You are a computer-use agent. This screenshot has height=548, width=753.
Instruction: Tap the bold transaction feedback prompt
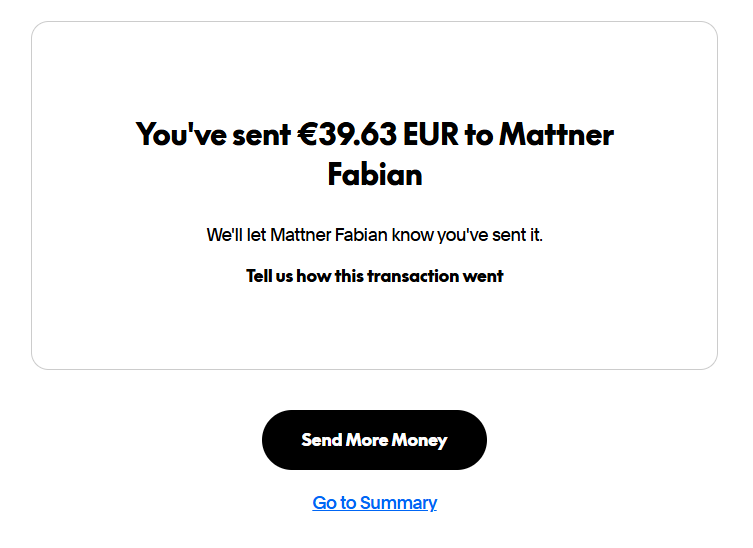point(374,276)
